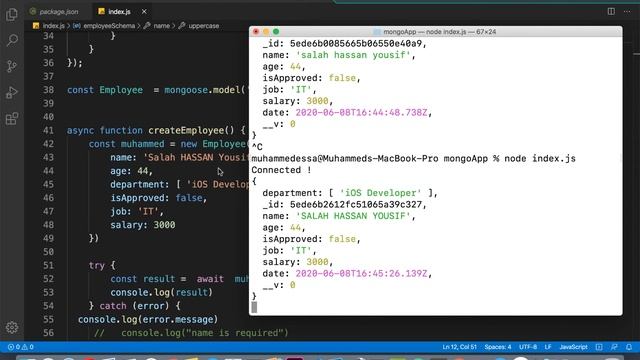Click 'isApproved: false,' in the editor
Screen dimensions: 640x360
[x=158, y=198]
